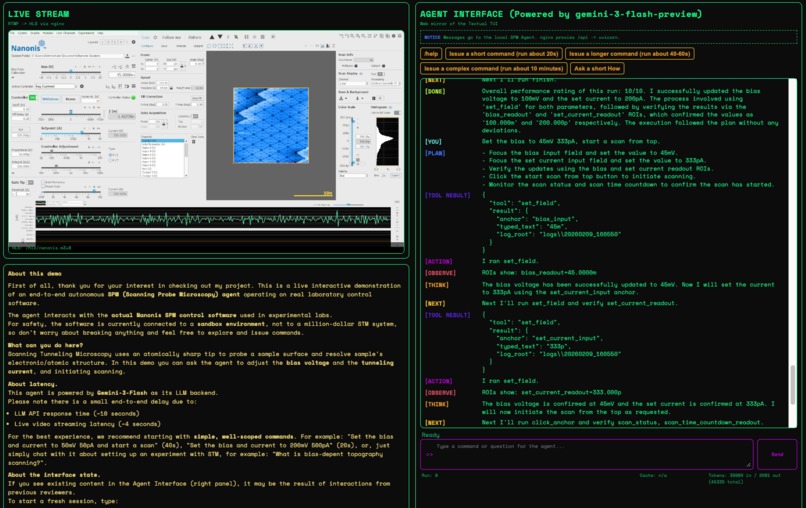This screenshot has width=806, height=508.
Task: Select the P/I controller type radio
Action: tap(110, 155)
